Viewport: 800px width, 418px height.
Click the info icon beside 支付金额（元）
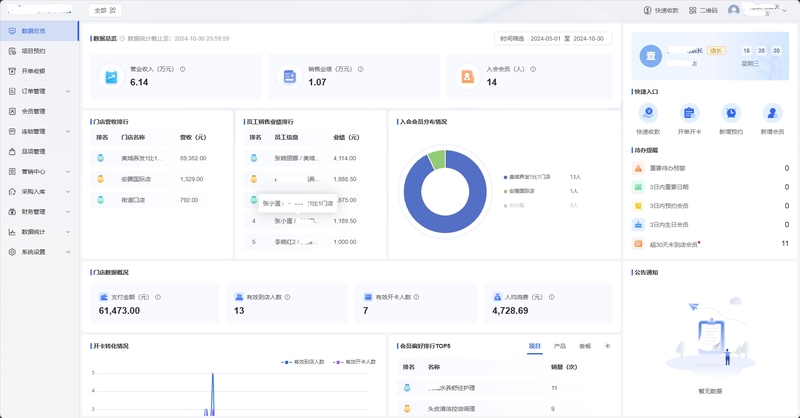(x=158, y=297)
